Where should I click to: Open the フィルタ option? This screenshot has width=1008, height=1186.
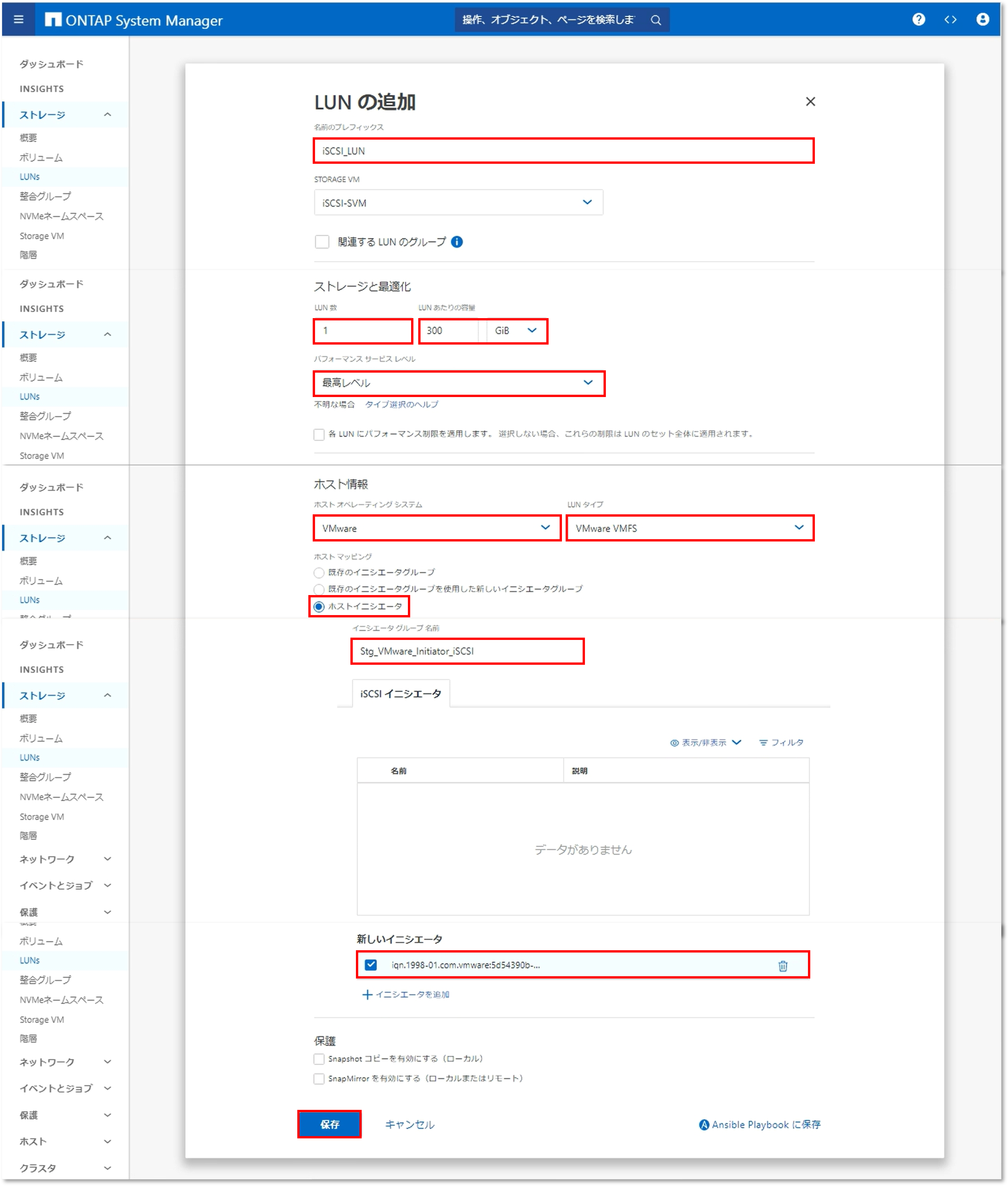(781, 743)
